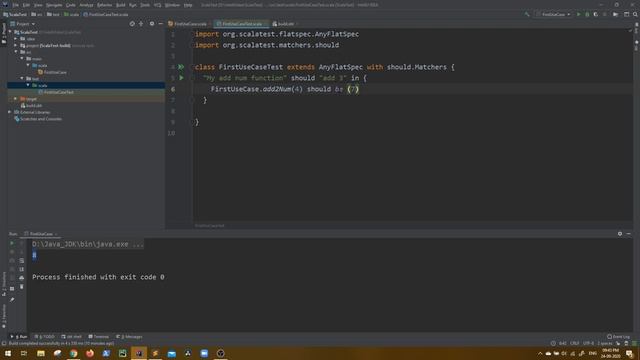Expand the .idea folder node
640x360 pixels.
coord(16,39)
